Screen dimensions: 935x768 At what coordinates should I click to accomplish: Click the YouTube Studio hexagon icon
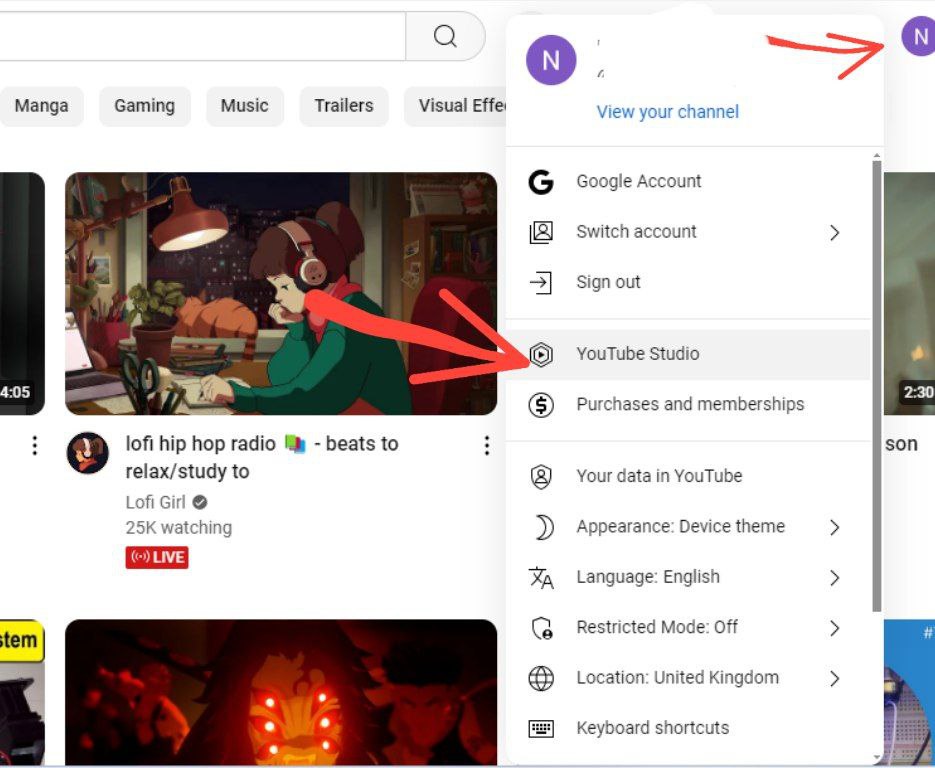point(541,354)
